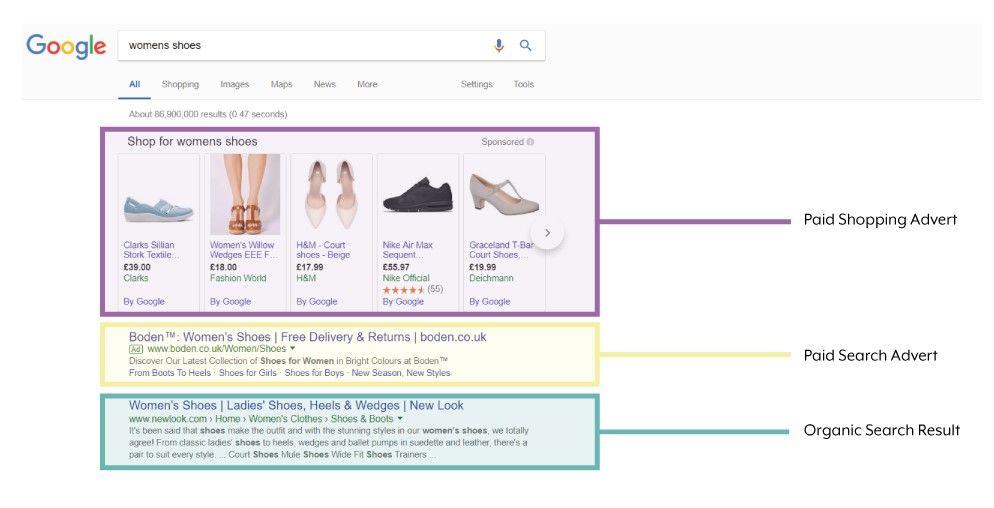Click in the 'womens shoes' search box
This screenshot has width=994, height=508.
point(300,46)
